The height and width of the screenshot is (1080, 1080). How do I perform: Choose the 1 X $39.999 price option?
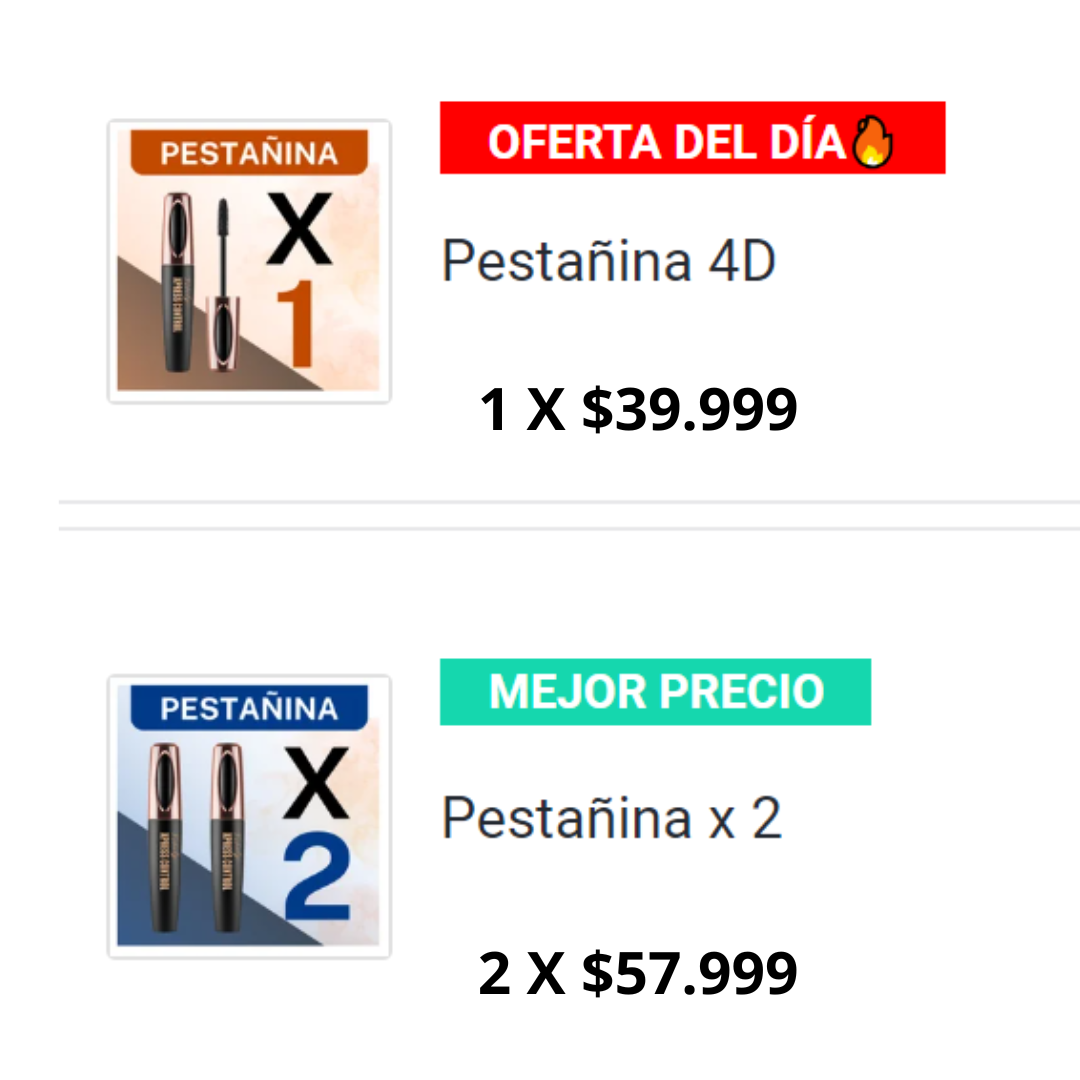pyautogui.click(x=638, y=410)
